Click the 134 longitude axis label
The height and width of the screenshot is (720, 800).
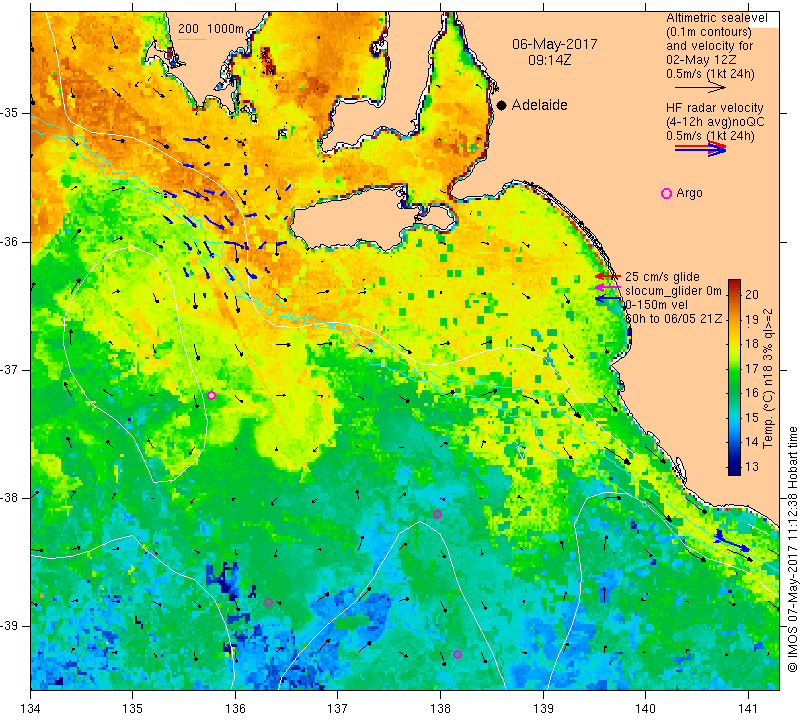click(x=31, y=708)
